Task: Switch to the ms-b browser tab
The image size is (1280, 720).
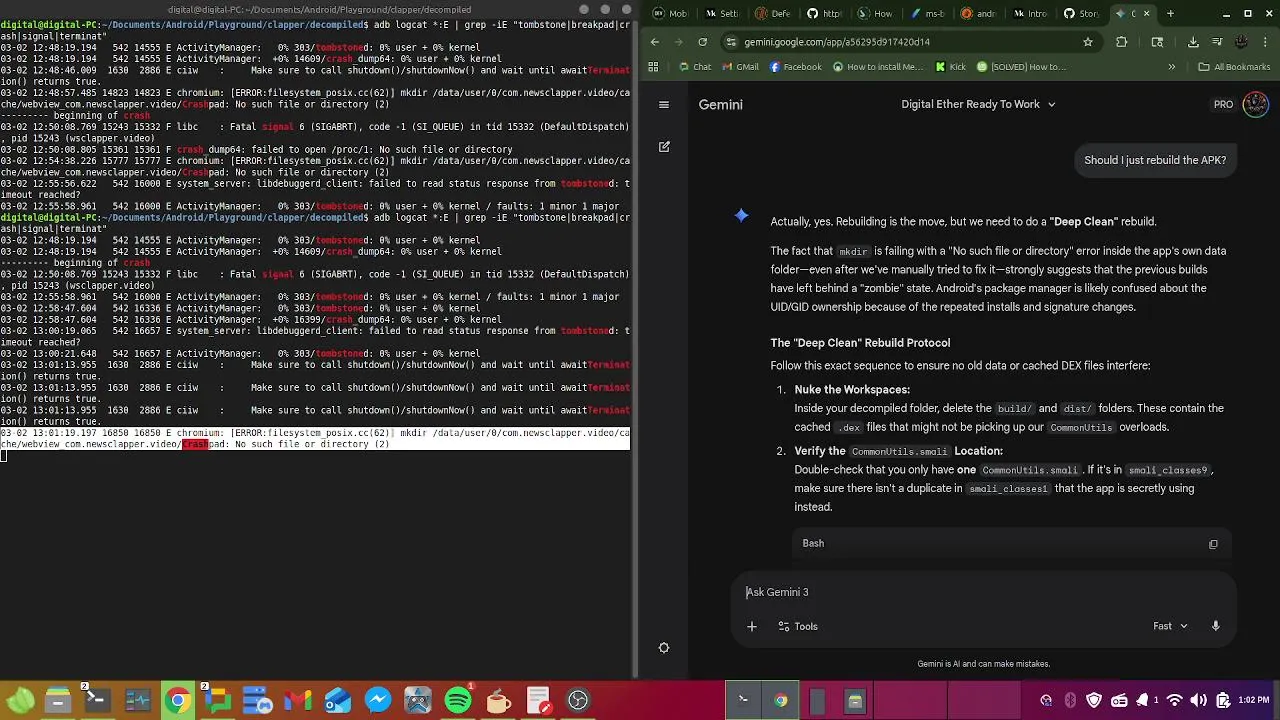Action: click(927, 13)
